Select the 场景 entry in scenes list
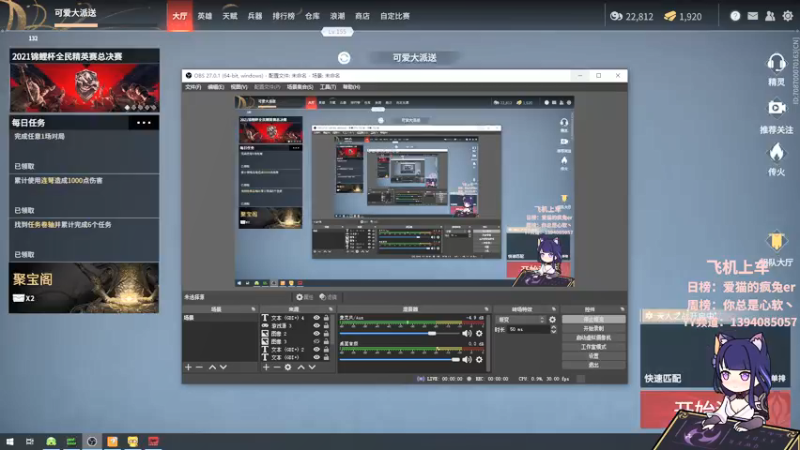Viewport: 800px width, 450px height. tap(220, 318)
